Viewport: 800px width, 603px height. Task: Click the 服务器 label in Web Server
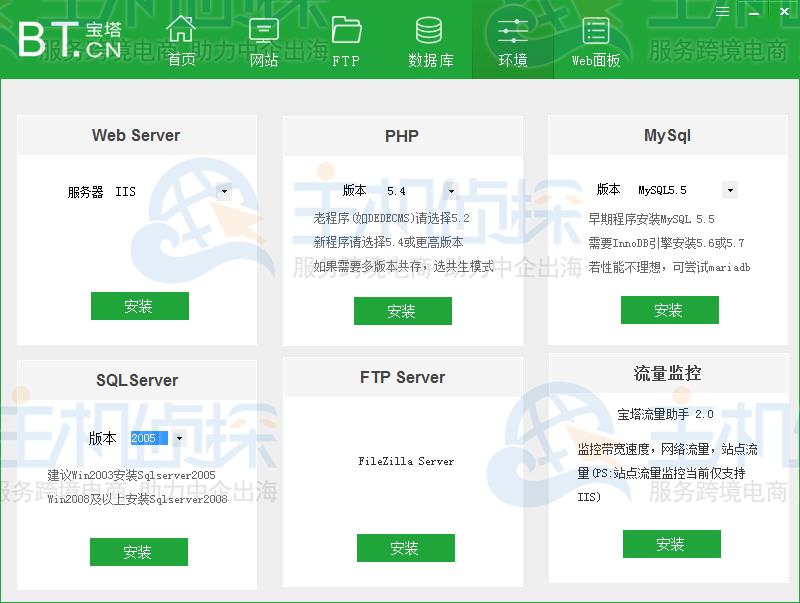click(85, 192)
